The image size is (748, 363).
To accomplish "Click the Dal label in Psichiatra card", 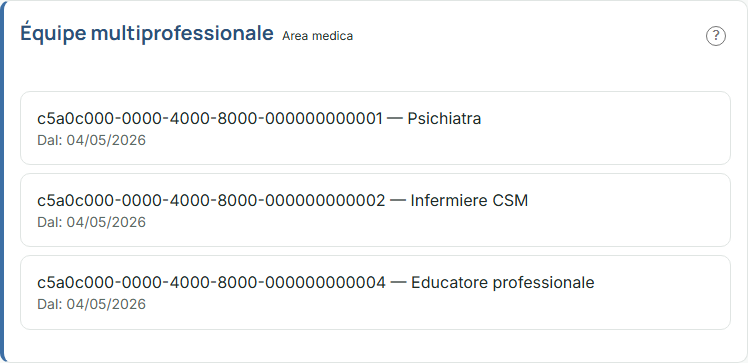I will coord(50,140).
